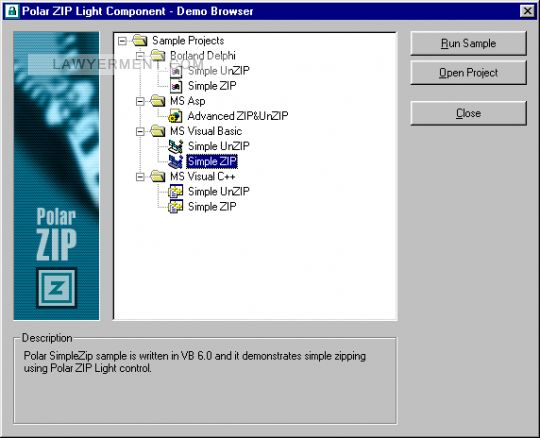The height and width of the screenshot is (438, 540).
Task: Click the Visual Basic Simple ZIP icon
Action: [x=175, y=161]
